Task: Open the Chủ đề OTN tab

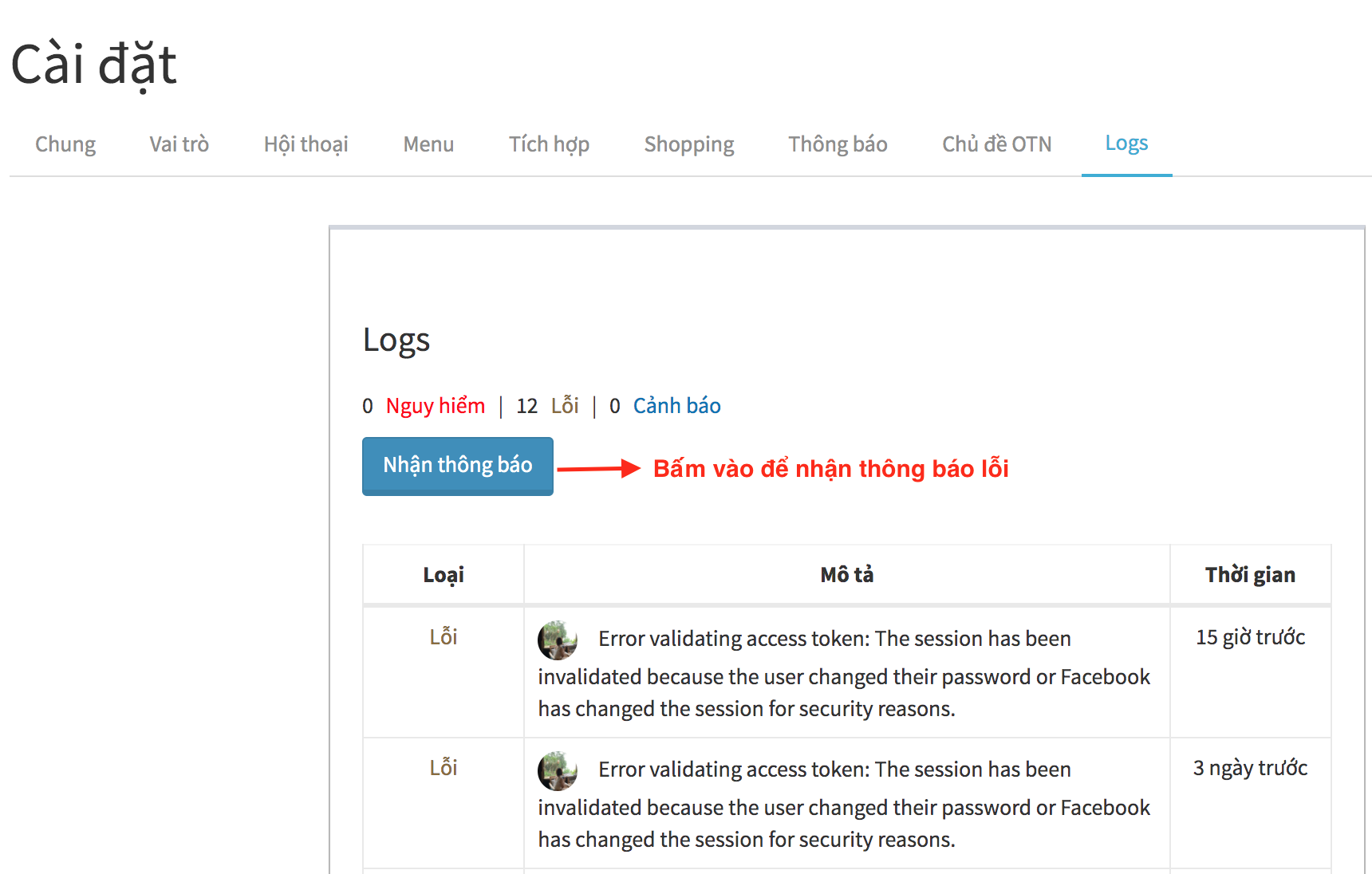Action: 997,144
